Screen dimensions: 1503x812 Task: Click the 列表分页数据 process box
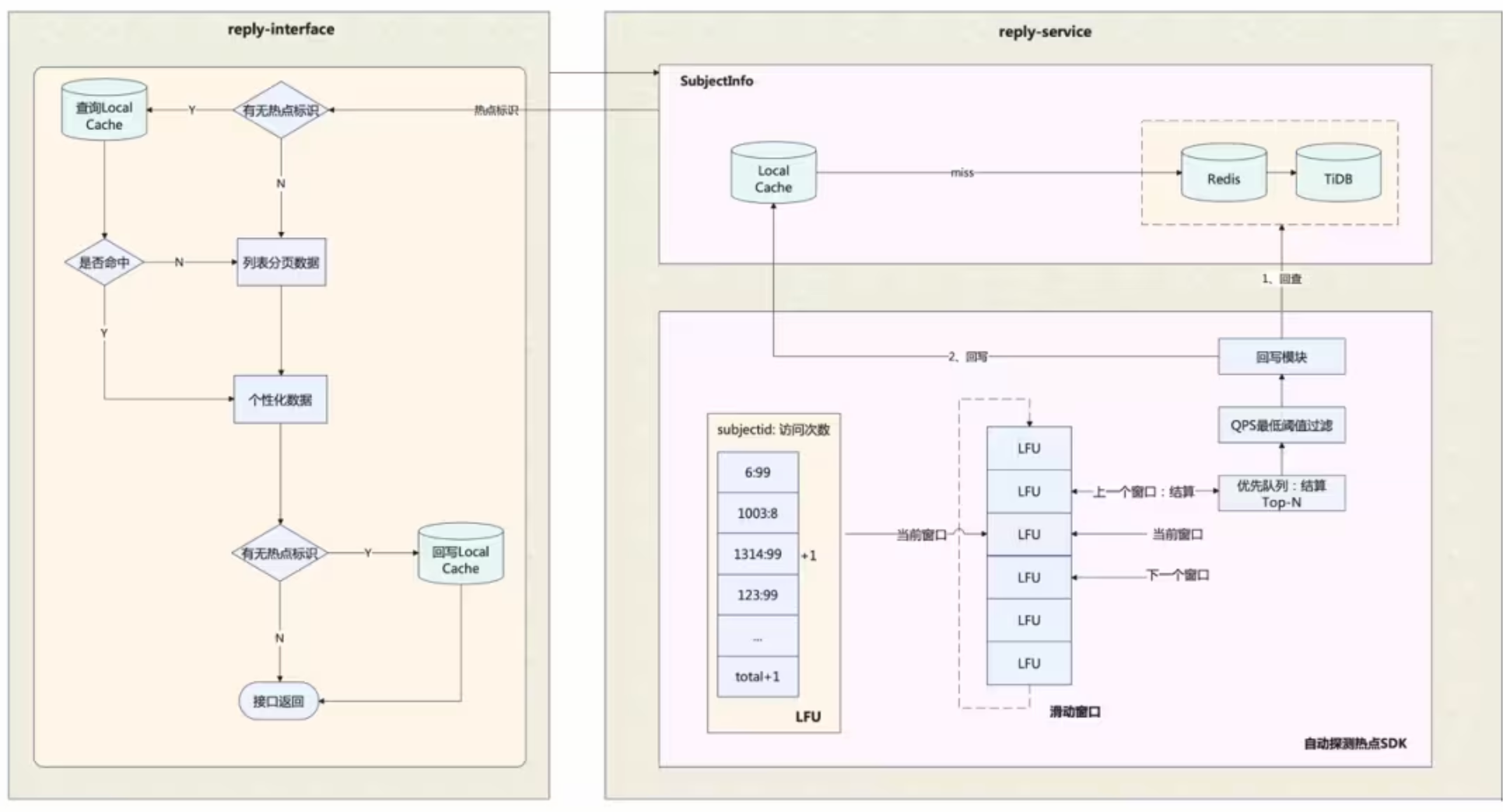point(281,262)
